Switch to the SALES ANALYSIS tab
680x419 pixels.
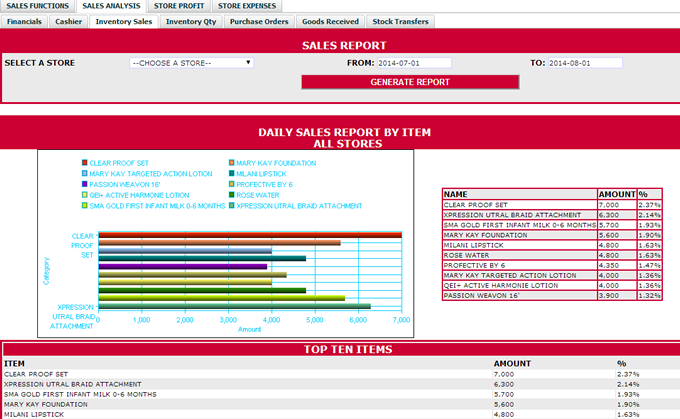111,6
